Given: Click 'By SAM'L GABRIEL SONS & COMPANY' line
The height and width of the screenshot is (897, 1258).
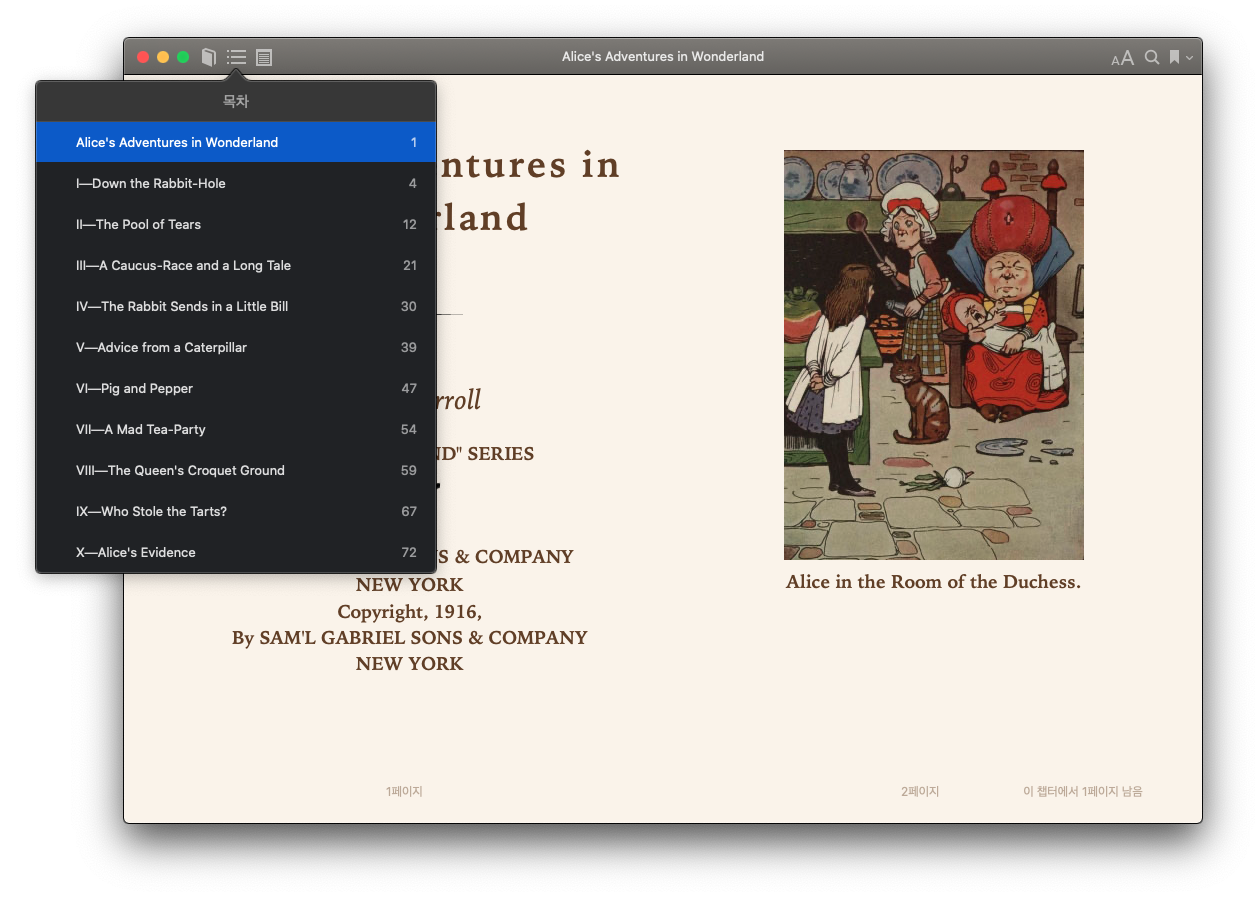Looking at the screenshot, I should tap(410, 638).
